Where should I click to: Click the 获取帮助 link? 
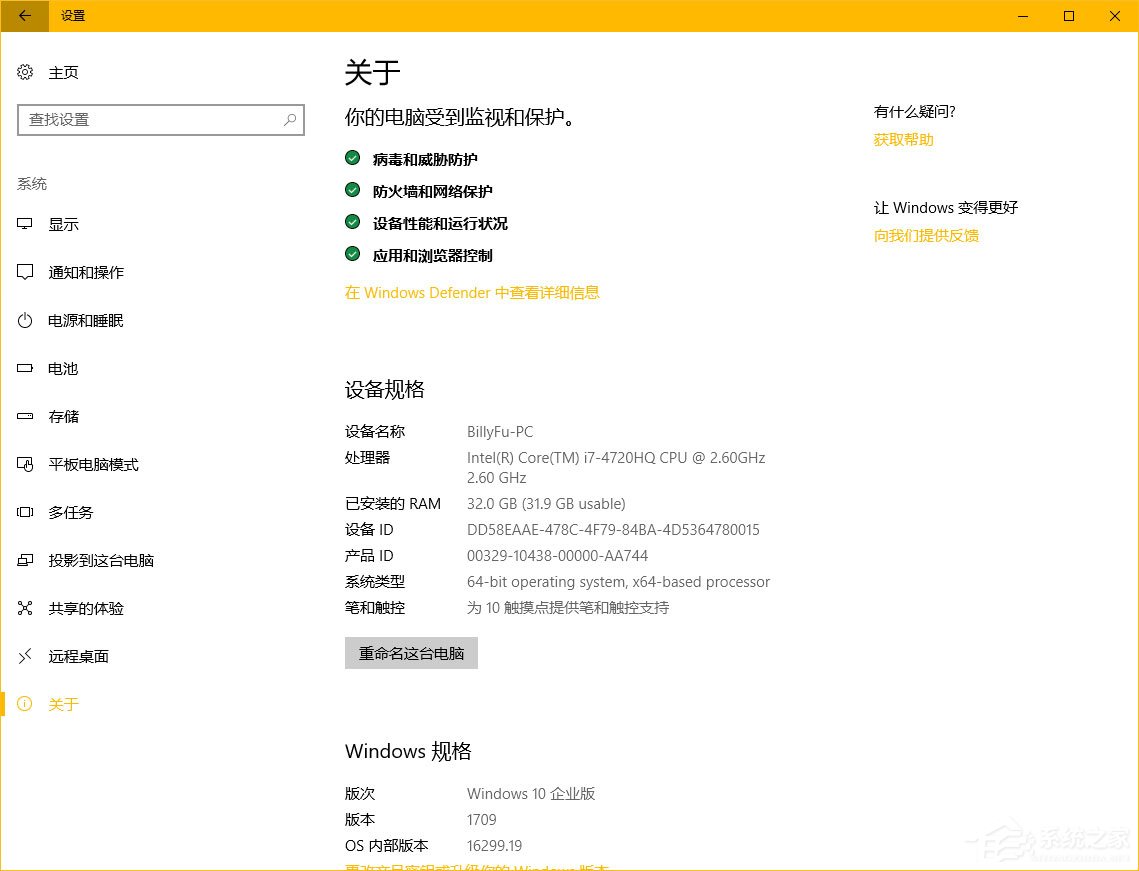pos(903,139)
